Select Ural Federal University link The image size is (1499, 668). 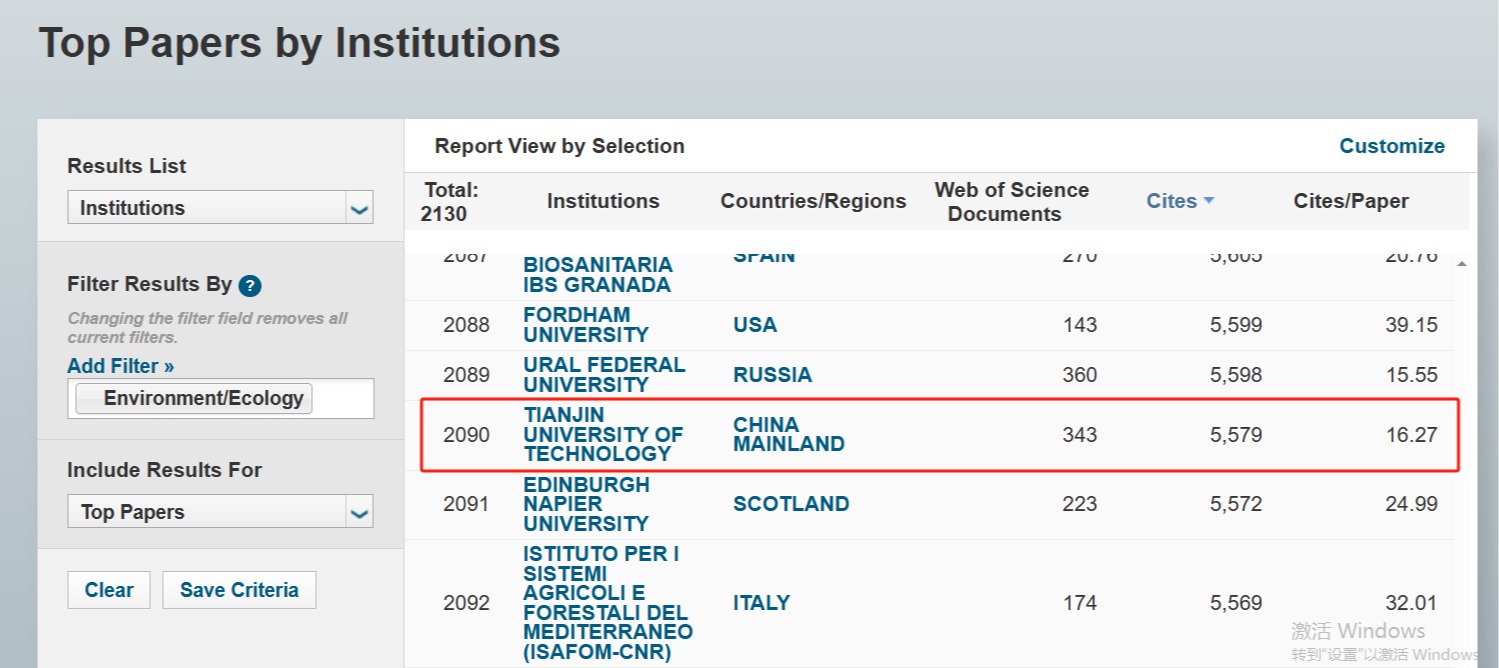click(603, 375)
